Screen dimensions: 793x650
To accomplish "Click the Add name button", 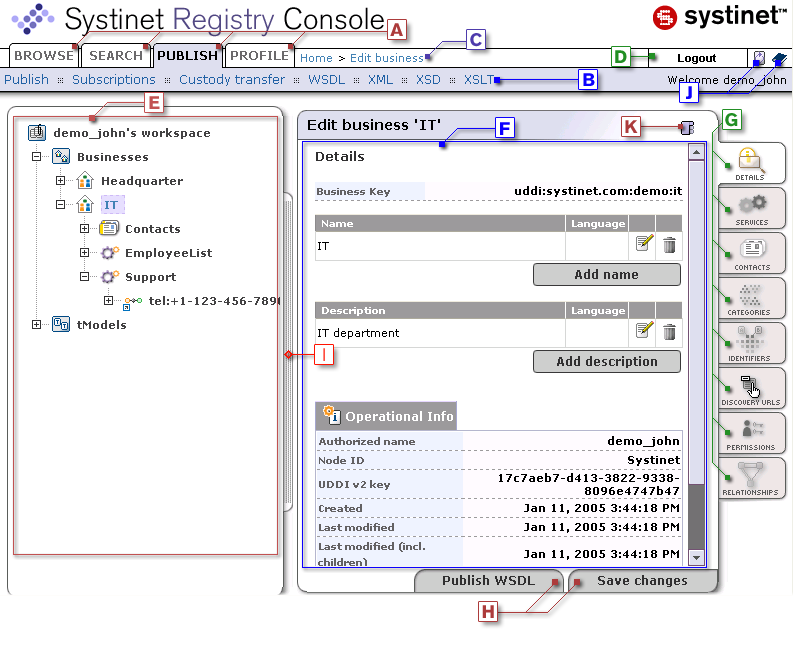I will click(x=606, y=275).
